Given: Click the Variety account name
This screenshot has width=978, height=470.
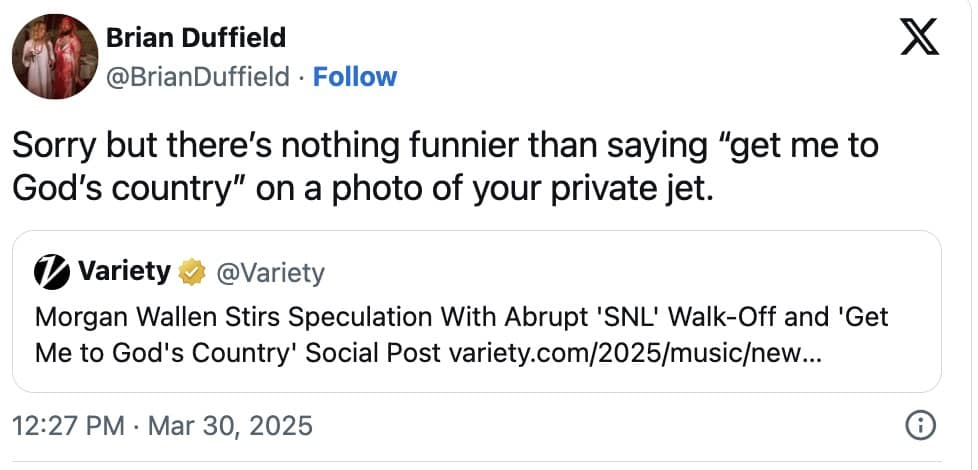Looking at the screenshot, I should pos(123,271).
